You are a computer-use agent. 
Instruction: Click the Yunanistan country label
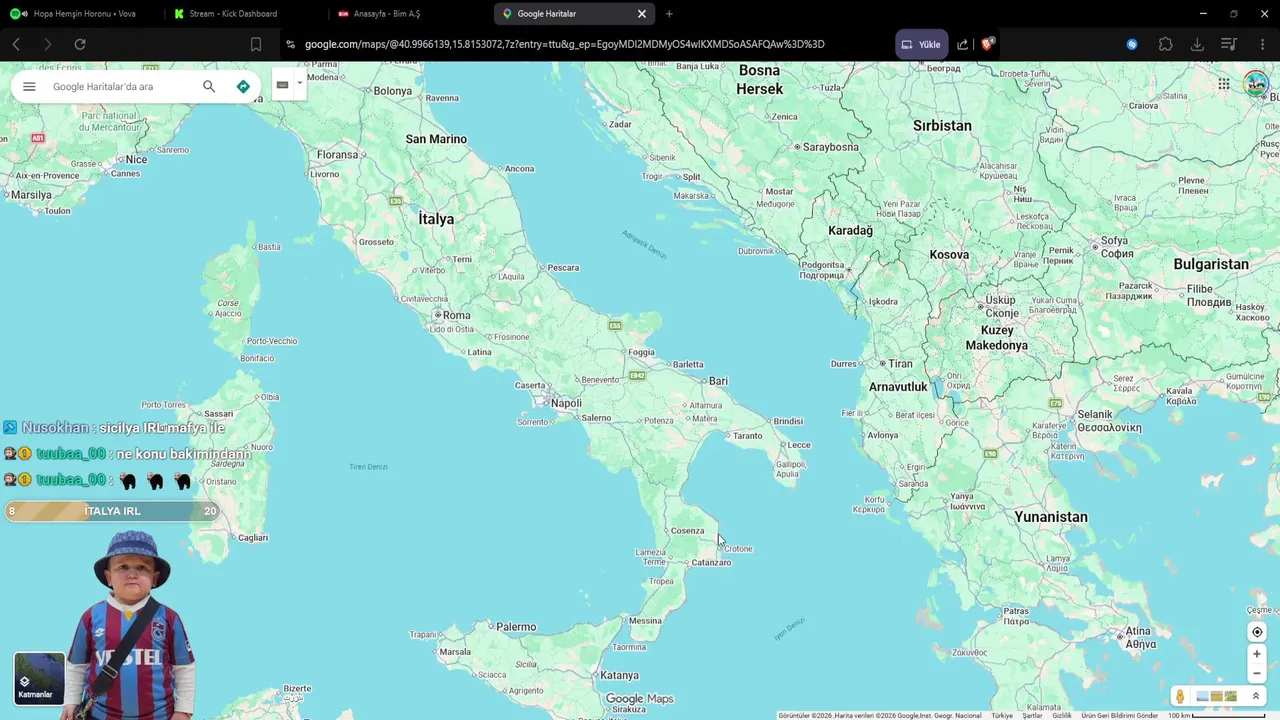pyautogui.click(x=1050, y=517)
